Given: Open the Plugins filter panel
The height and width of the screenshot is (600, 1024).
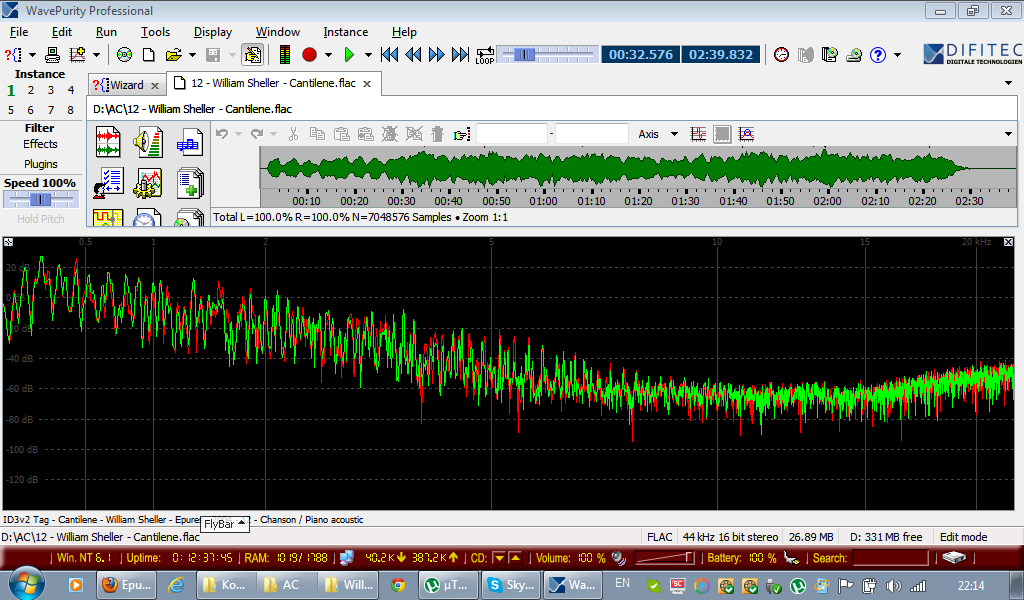Looking at the screenshot, I should click(40, 164).
